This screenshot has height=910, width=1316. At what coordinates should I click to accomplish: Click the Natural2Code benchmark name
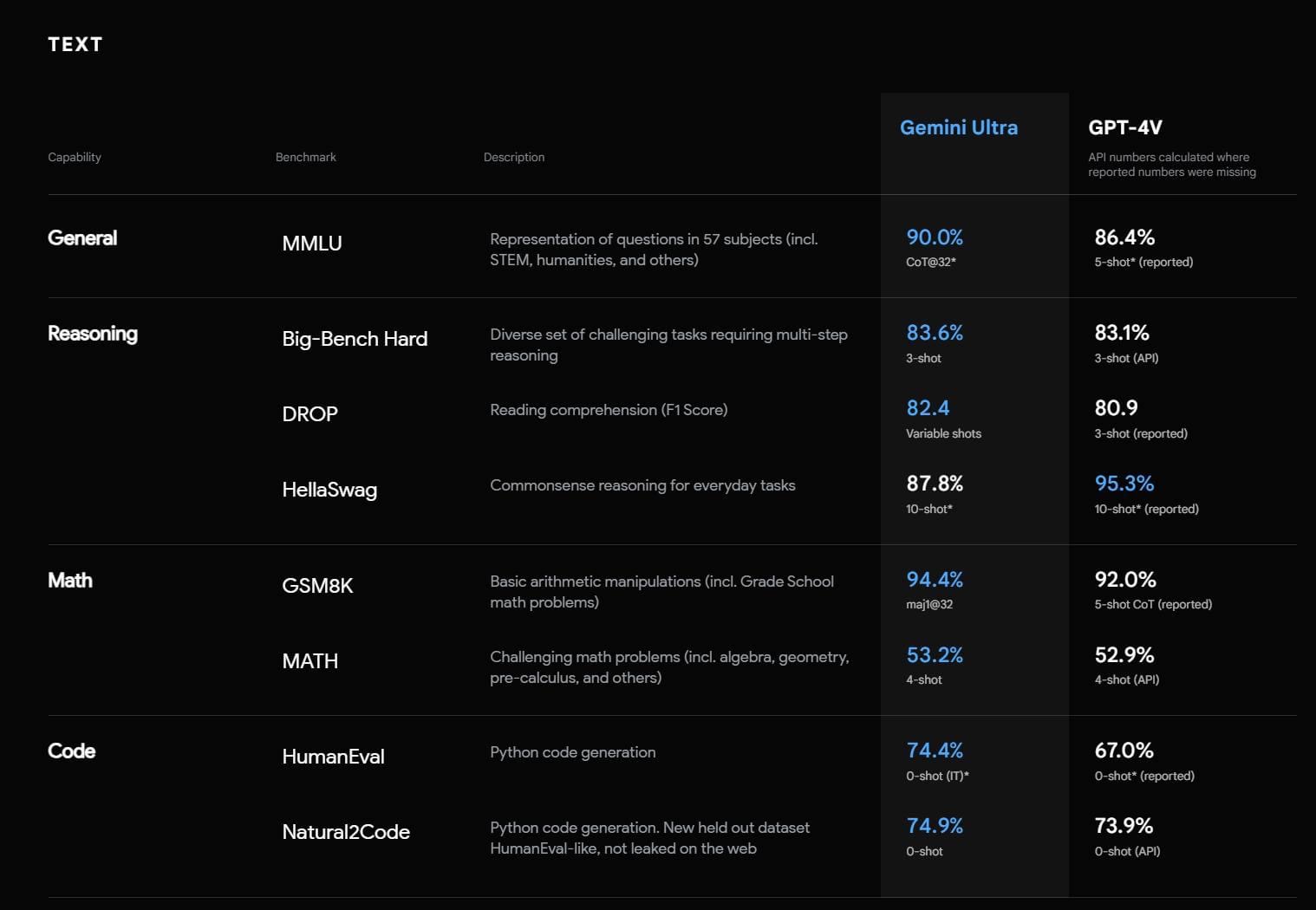click(x=346, y=832)
